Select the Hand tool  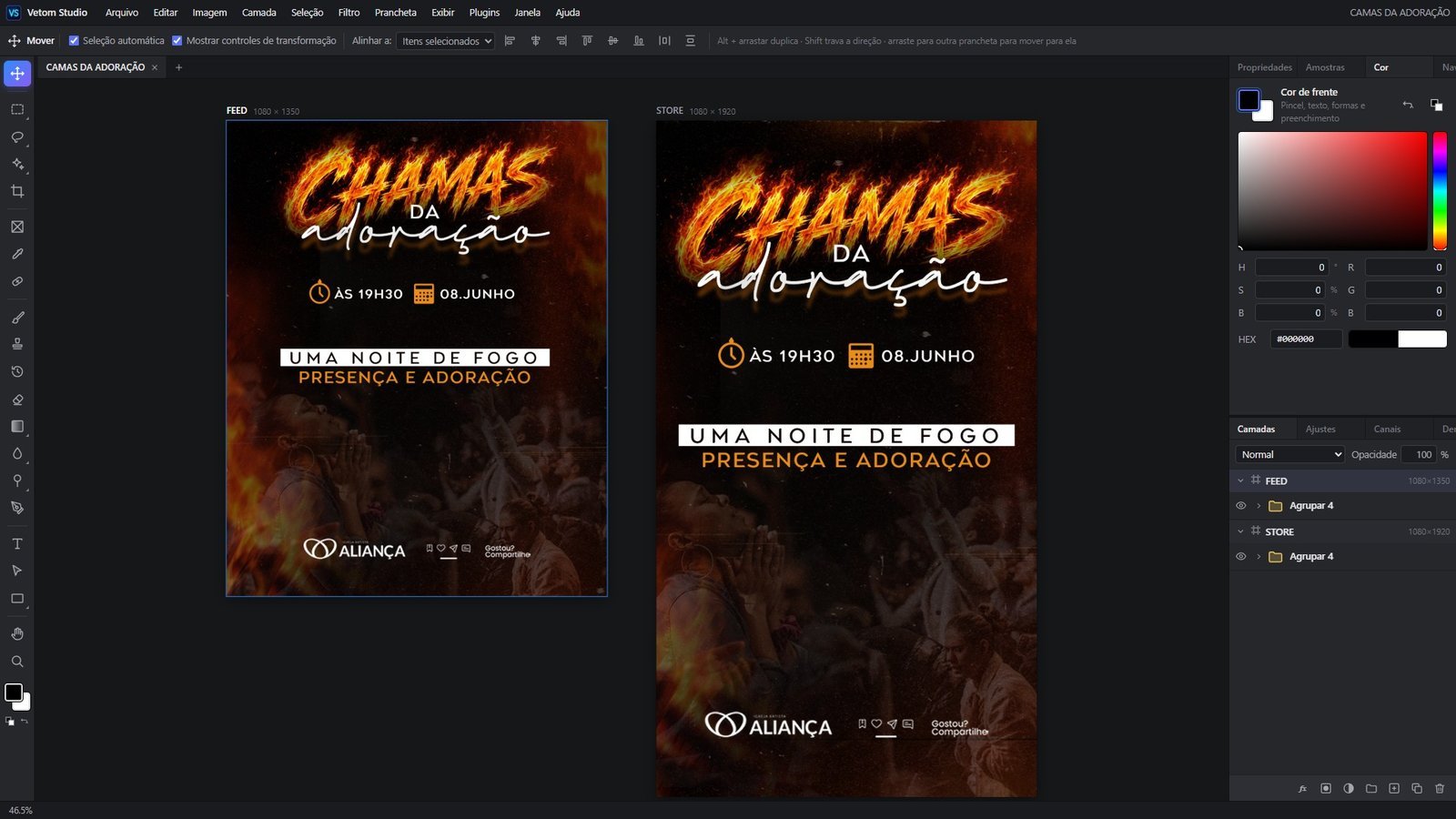click(17, 634)
